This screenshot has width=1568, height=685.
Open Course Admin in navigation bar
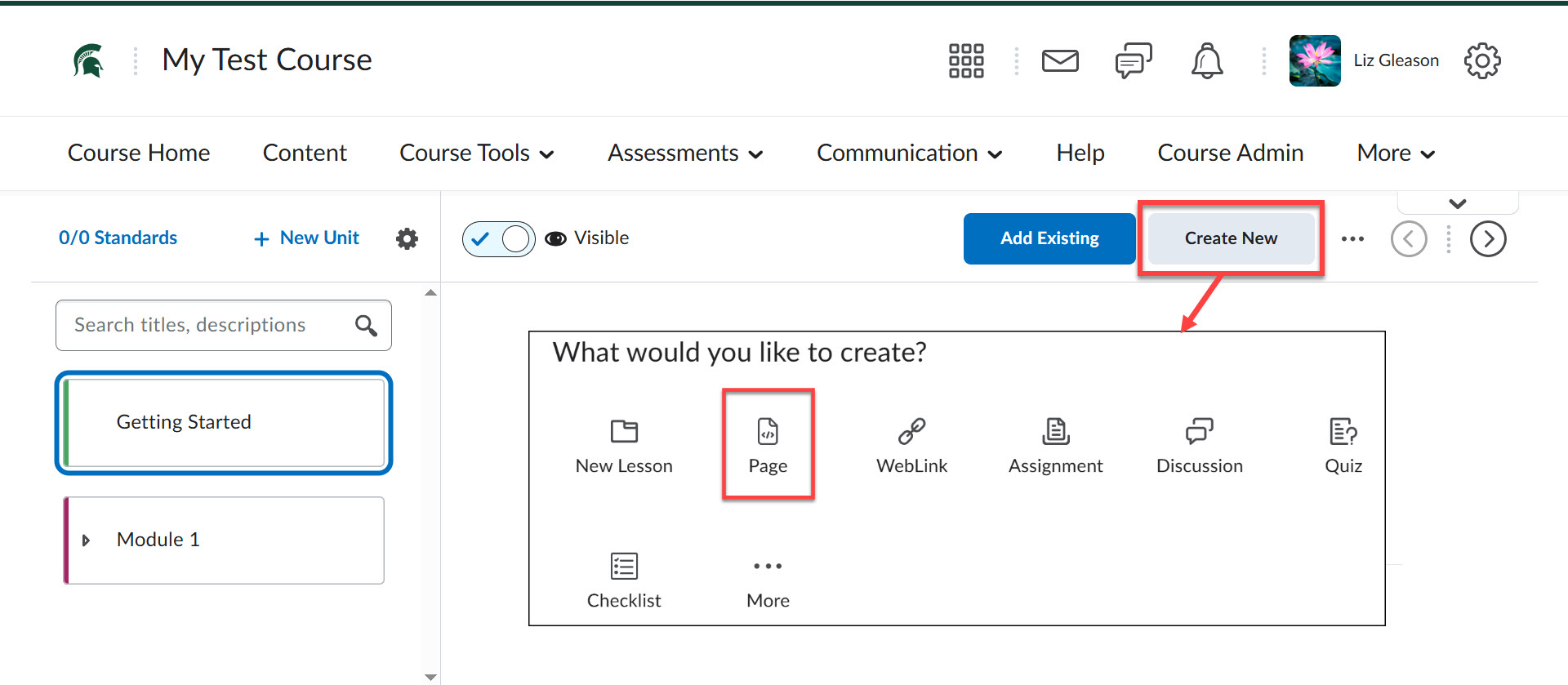pos(1230,153)
